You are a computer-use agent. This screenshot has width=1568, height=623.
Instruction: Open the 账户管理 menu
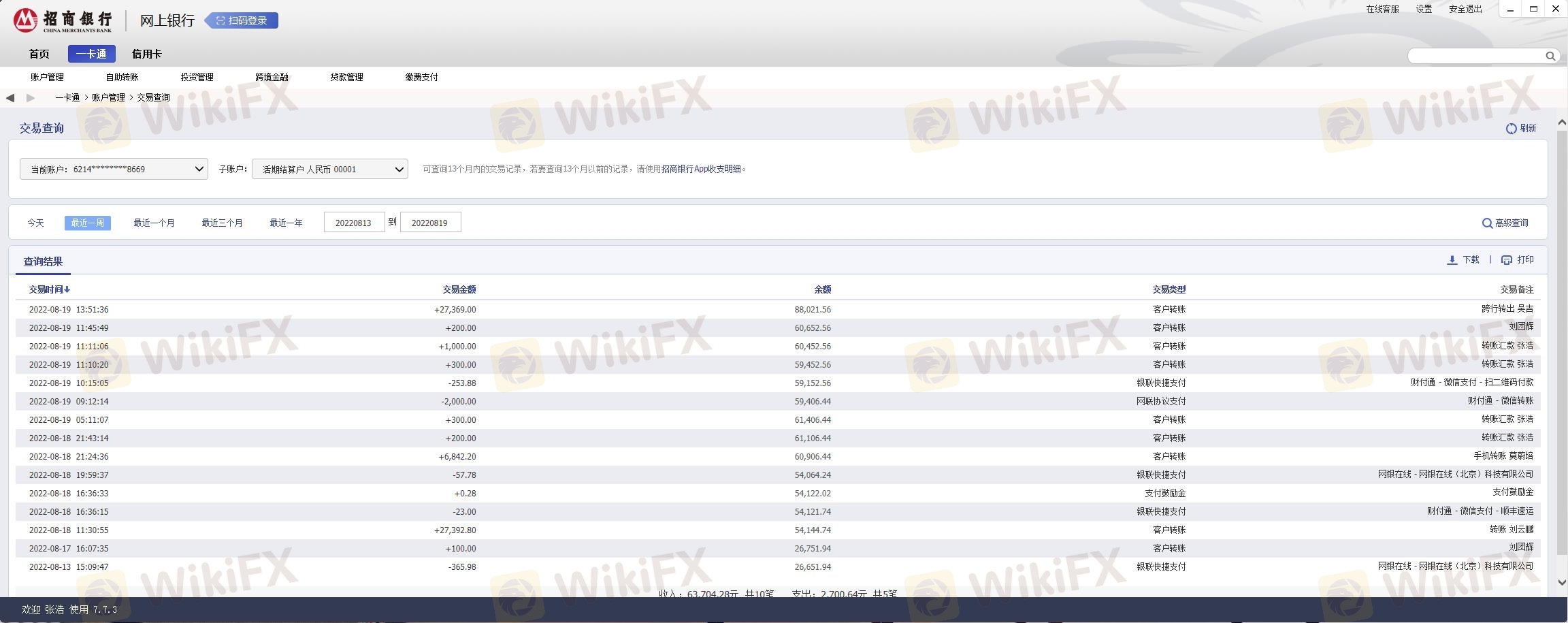47,77
